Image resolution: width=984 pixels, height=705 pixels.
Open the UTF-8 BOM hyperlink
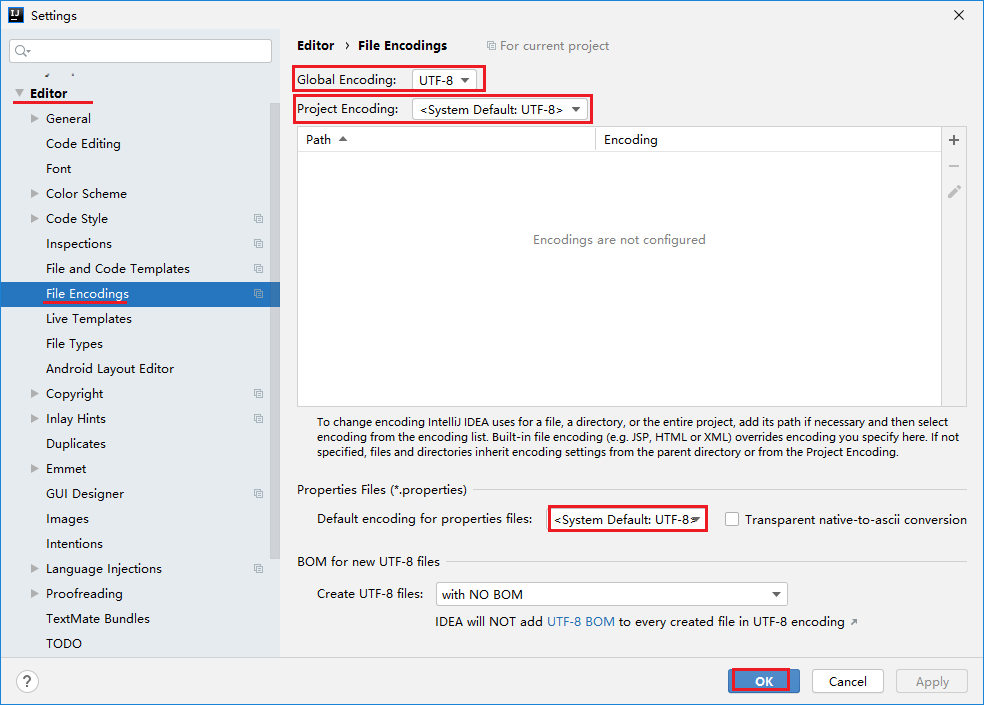(580, 622)
